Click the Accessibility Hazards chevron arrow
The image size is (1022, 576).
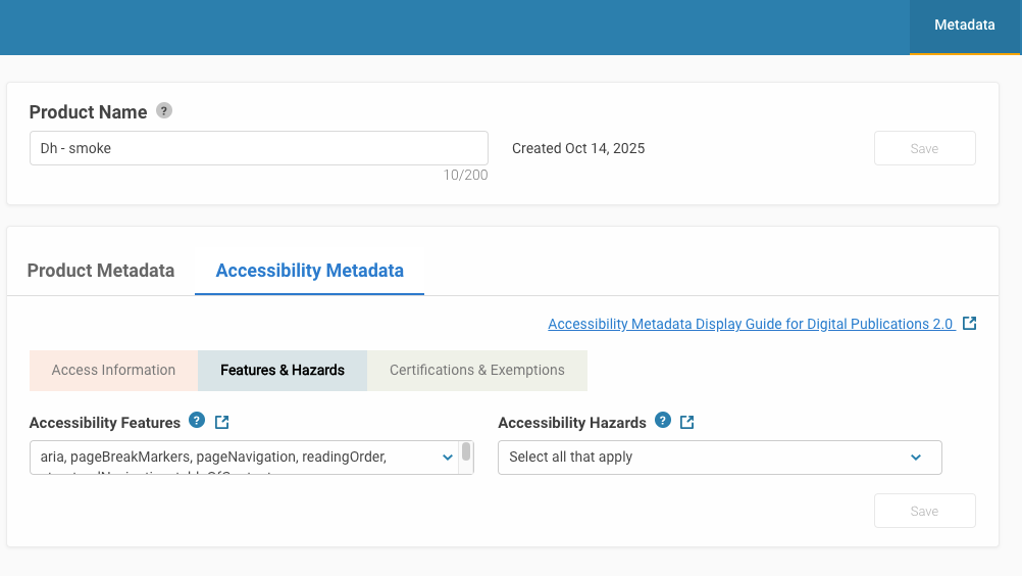[915, 457]
